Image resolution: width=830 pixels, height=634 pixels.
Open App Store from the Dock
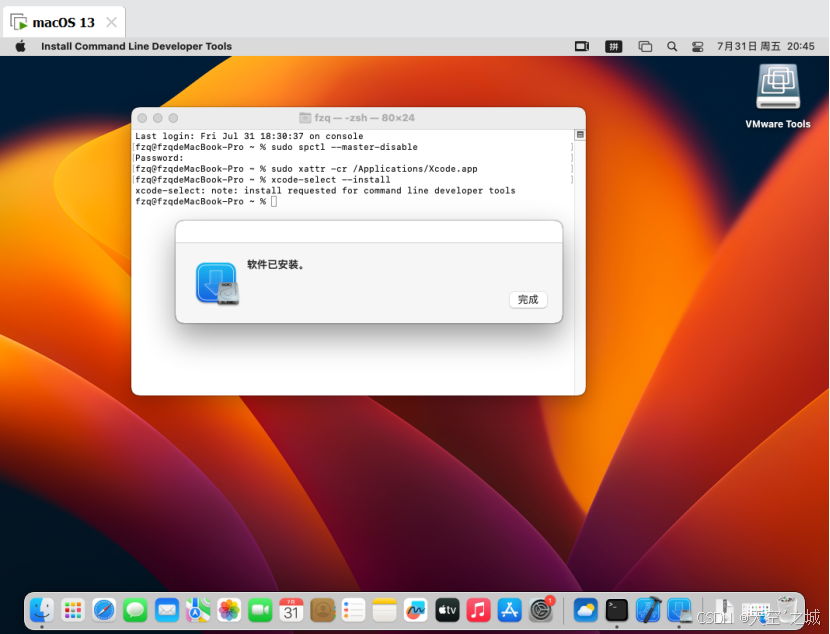[510, 610]
